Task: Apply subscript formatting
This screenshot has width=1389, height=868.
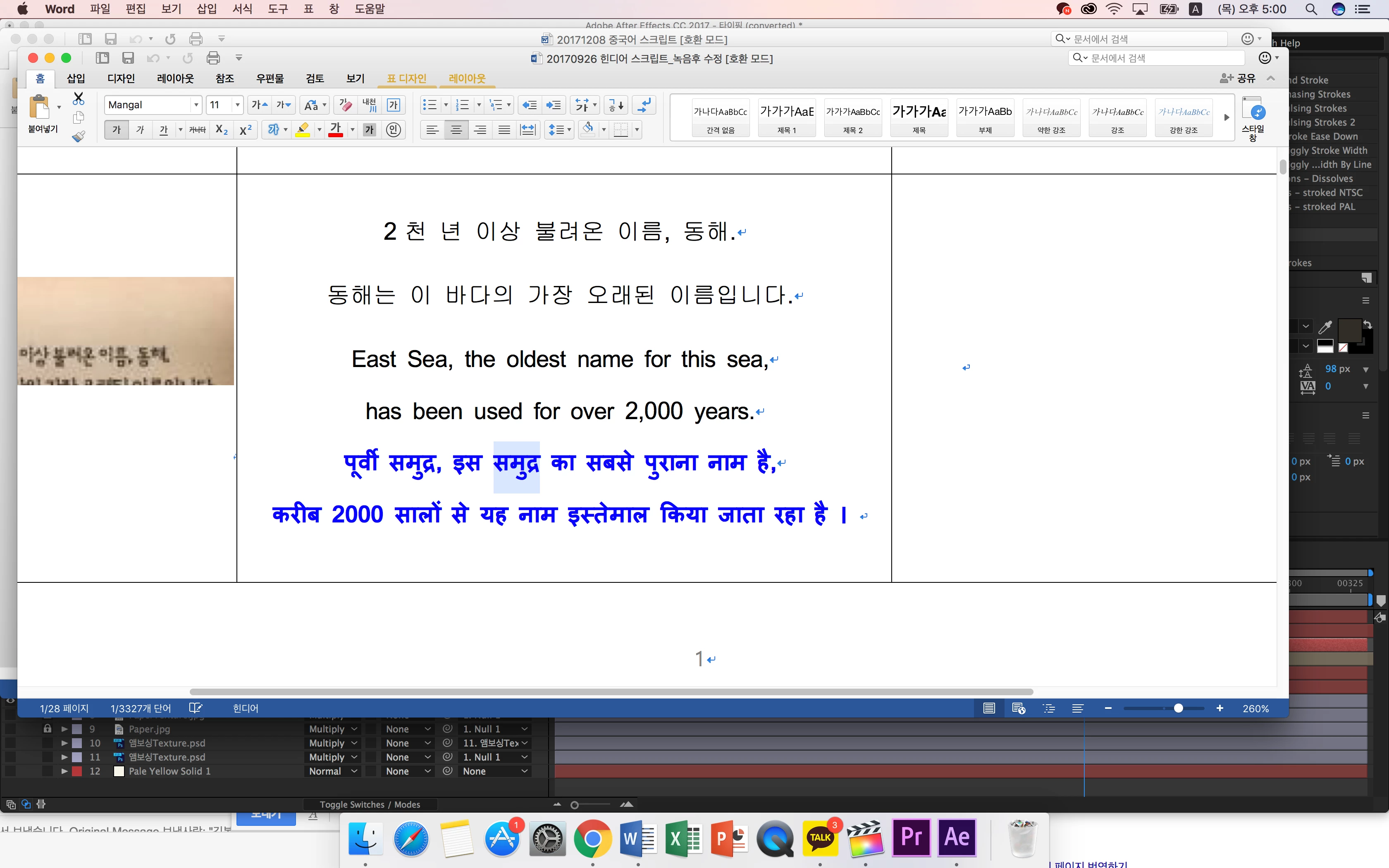Action: [222, 130]
